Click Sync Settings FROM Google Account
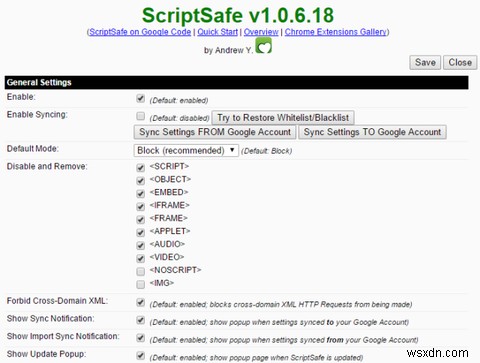Viewport: 480px width, 363px height. (215, 132)
